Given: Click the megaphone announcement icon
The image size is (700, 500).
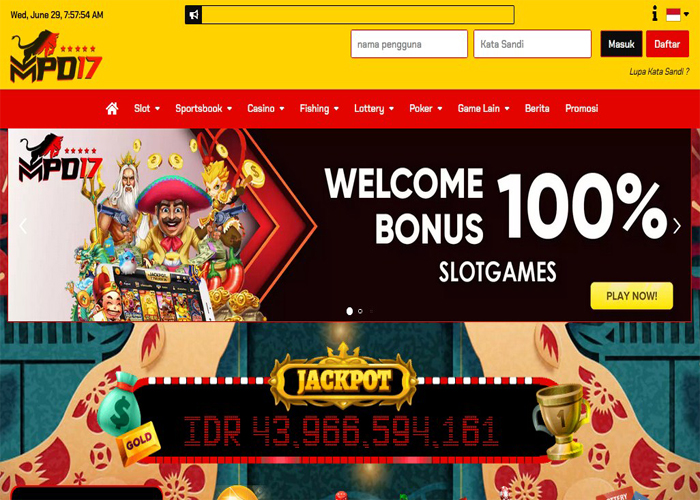Looking at the screenshot, I should pyautogui.click(x=194, y=15).
